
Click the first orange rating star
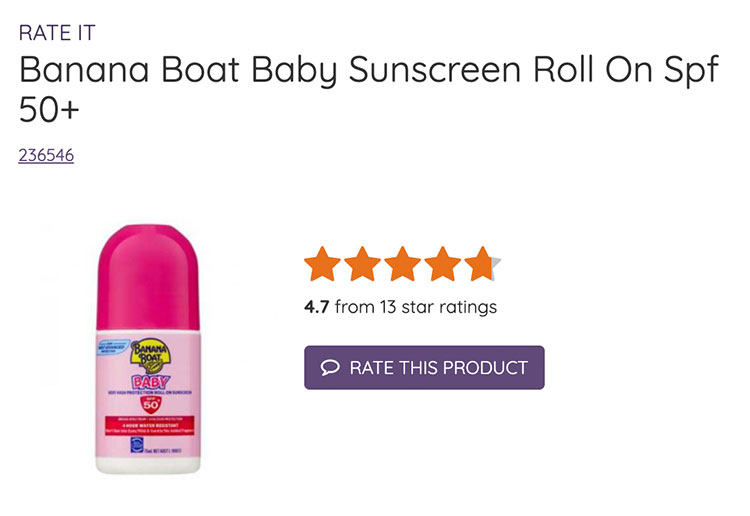point(323,265)
